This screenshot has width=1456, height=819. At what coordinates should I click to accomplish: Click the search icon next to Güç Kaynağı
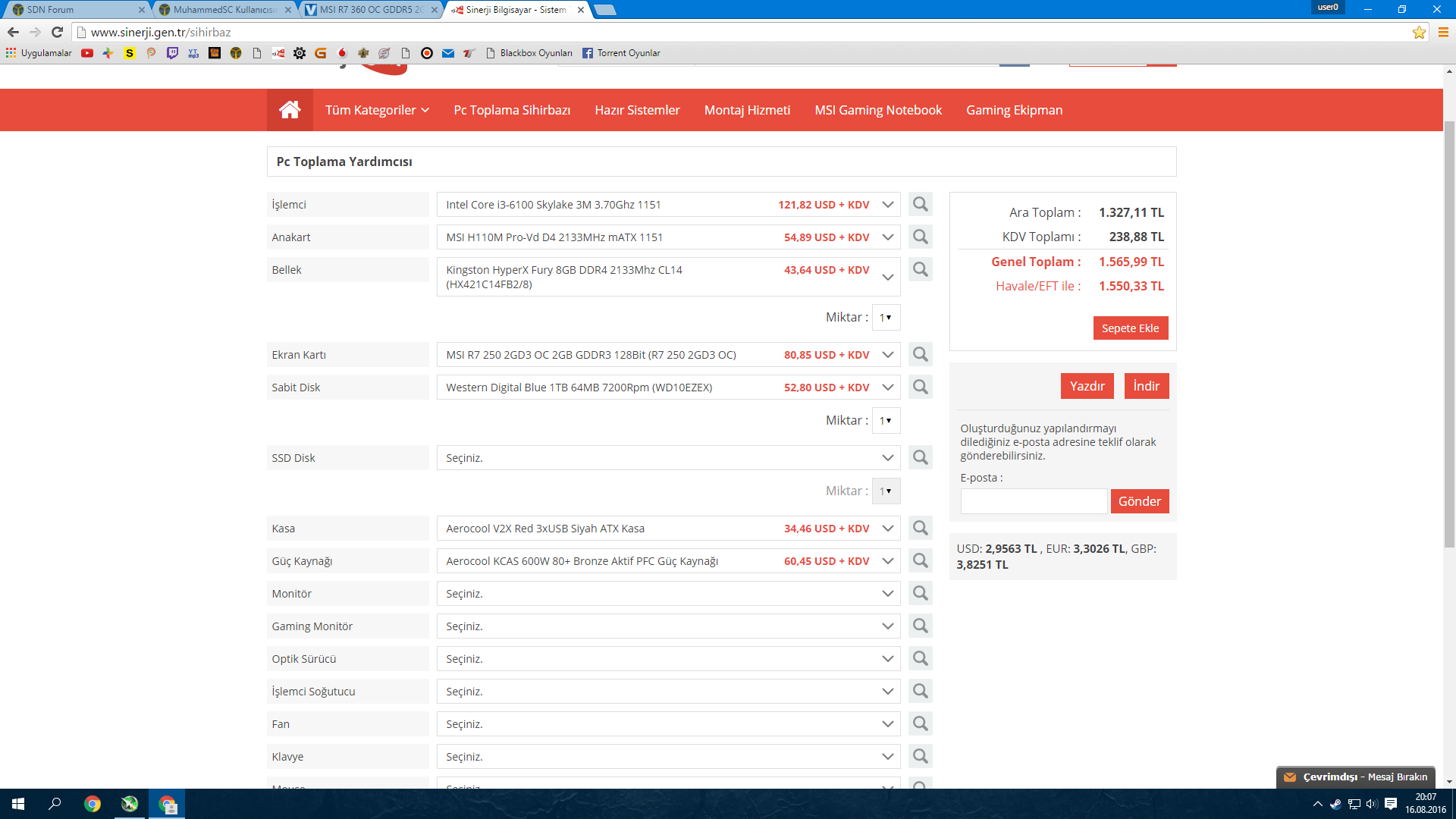[920, 561]
